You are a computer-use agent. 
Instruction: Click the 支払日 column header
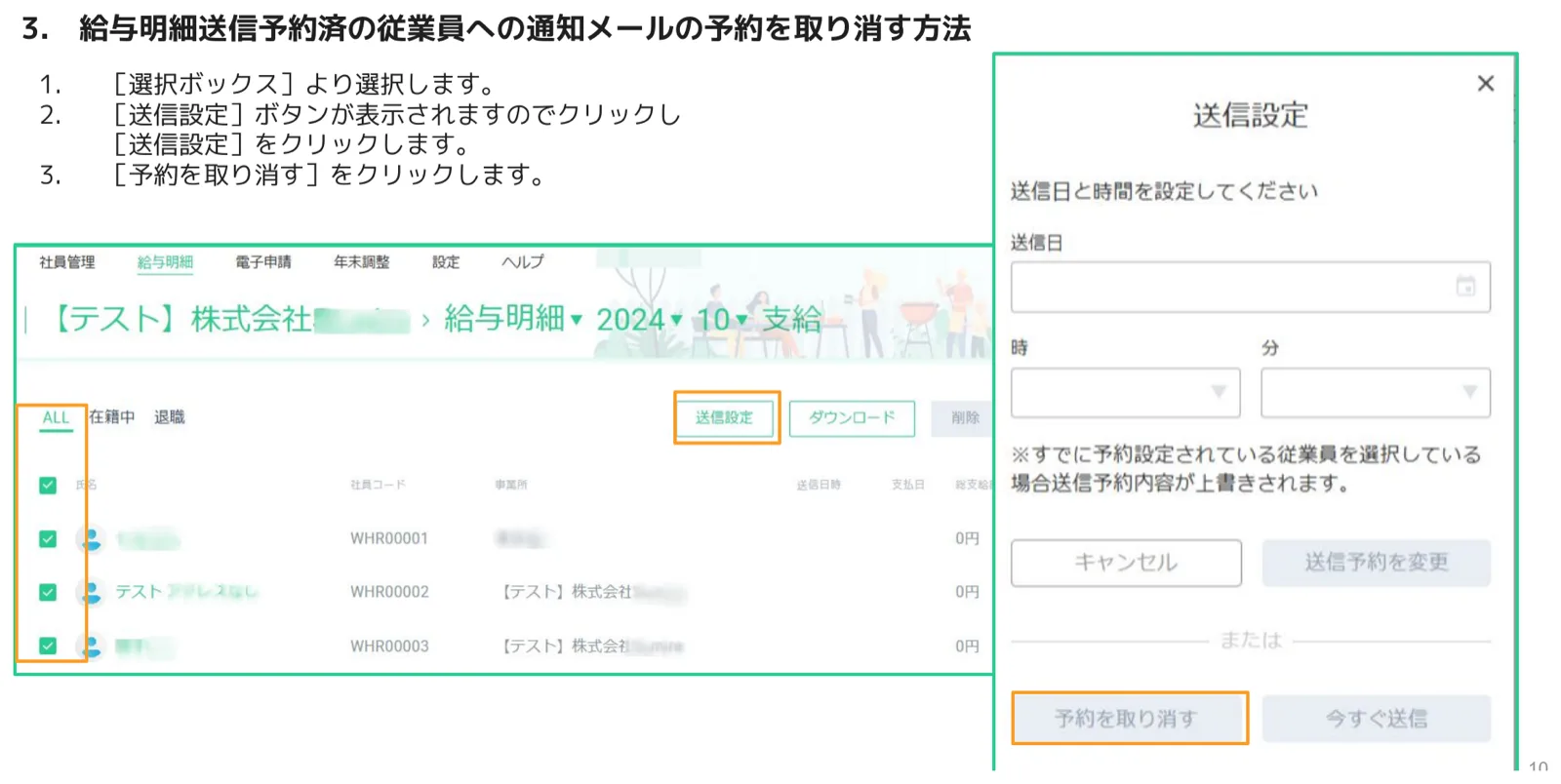pos(907,485)
